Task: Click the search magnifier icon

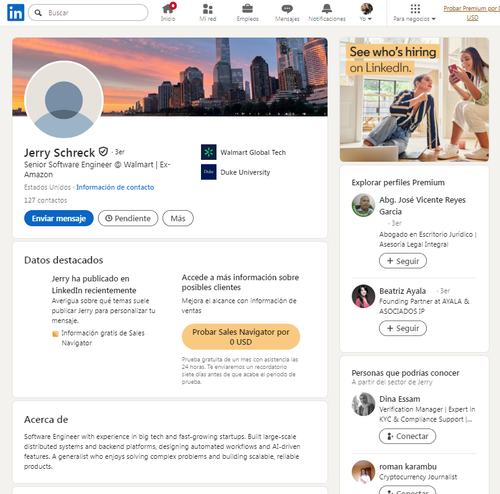Action: [x=38, y=13]
